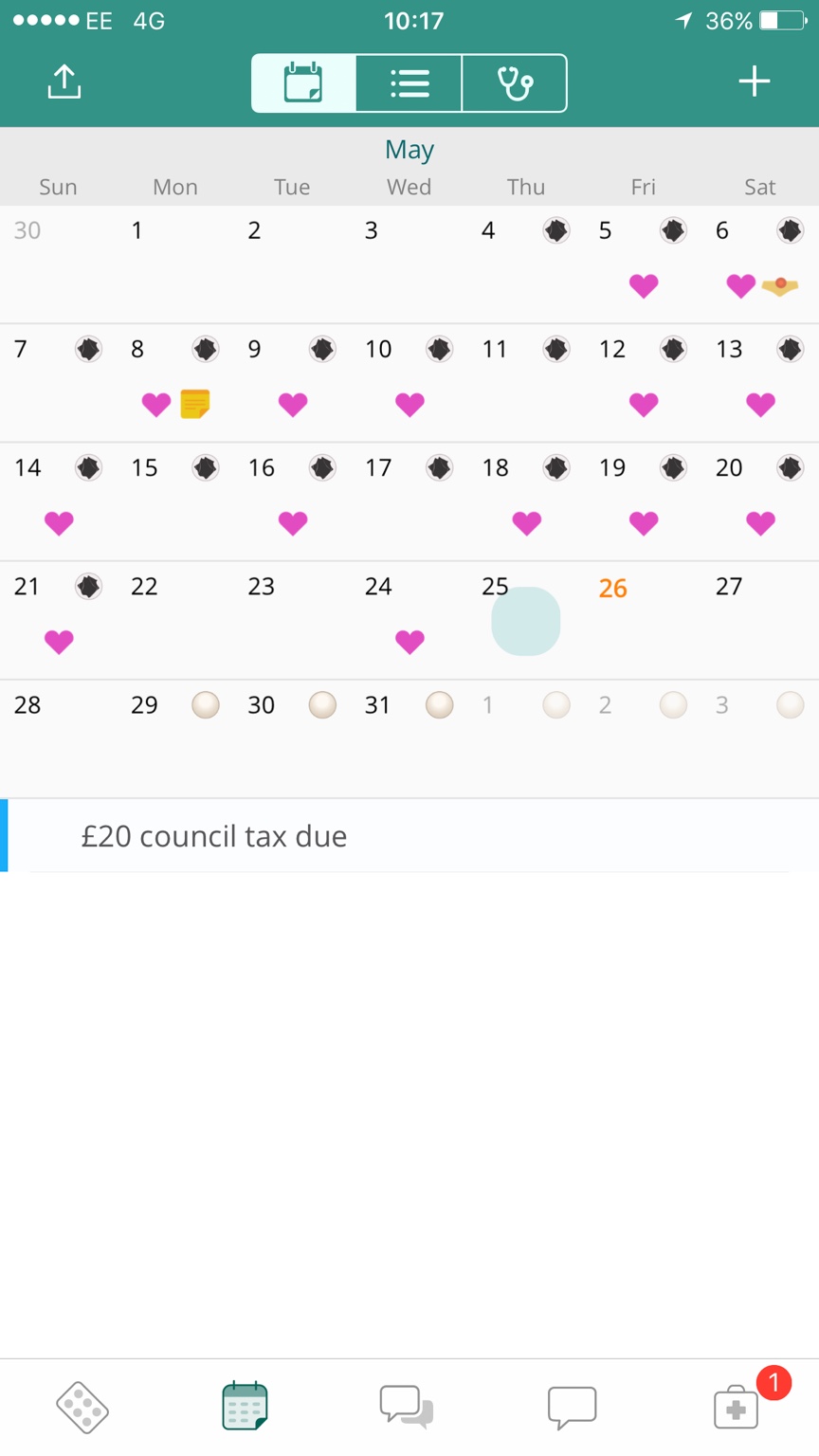Open the medical kit icon with badge
The width and height of the screenshot is (819, 1456).
737,1408
